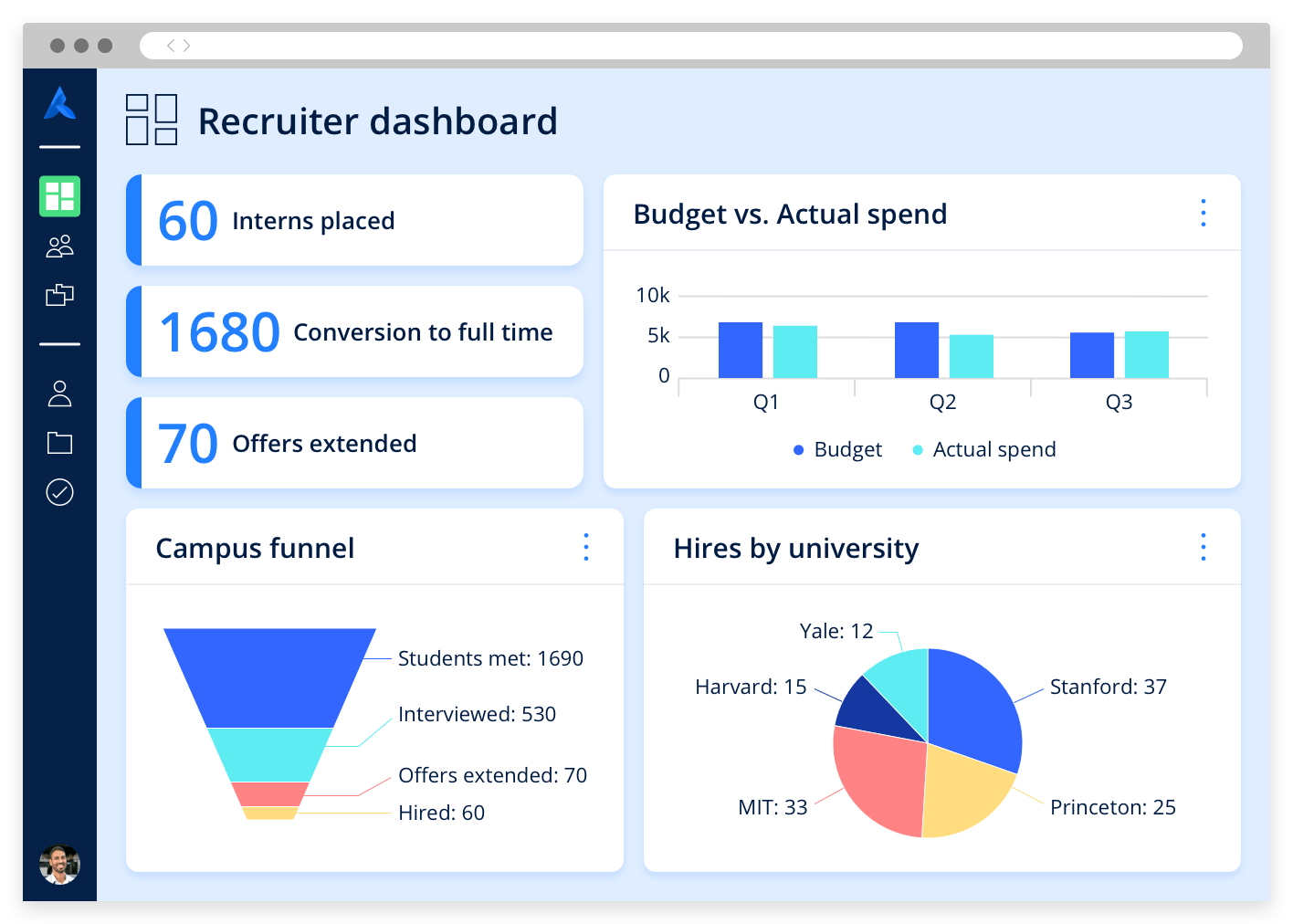Click the user avatar photo

(x=59, y=865)
